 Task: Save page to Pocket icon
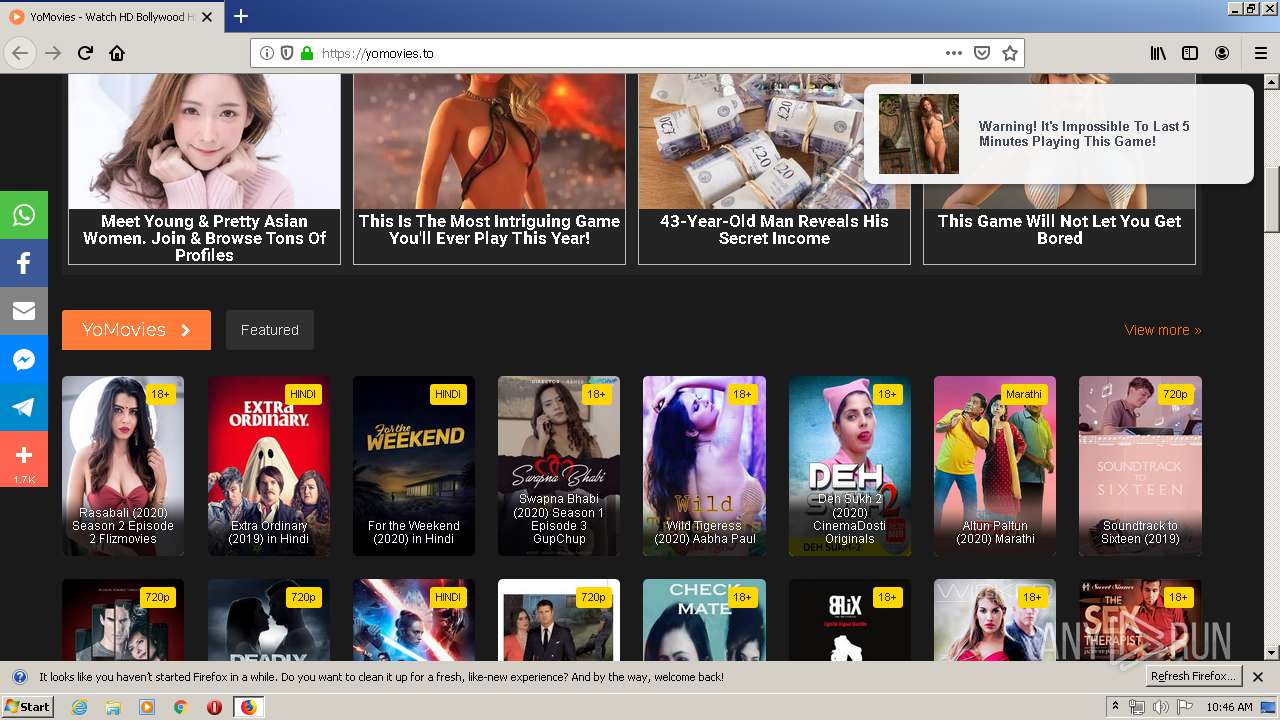[982, 53]
